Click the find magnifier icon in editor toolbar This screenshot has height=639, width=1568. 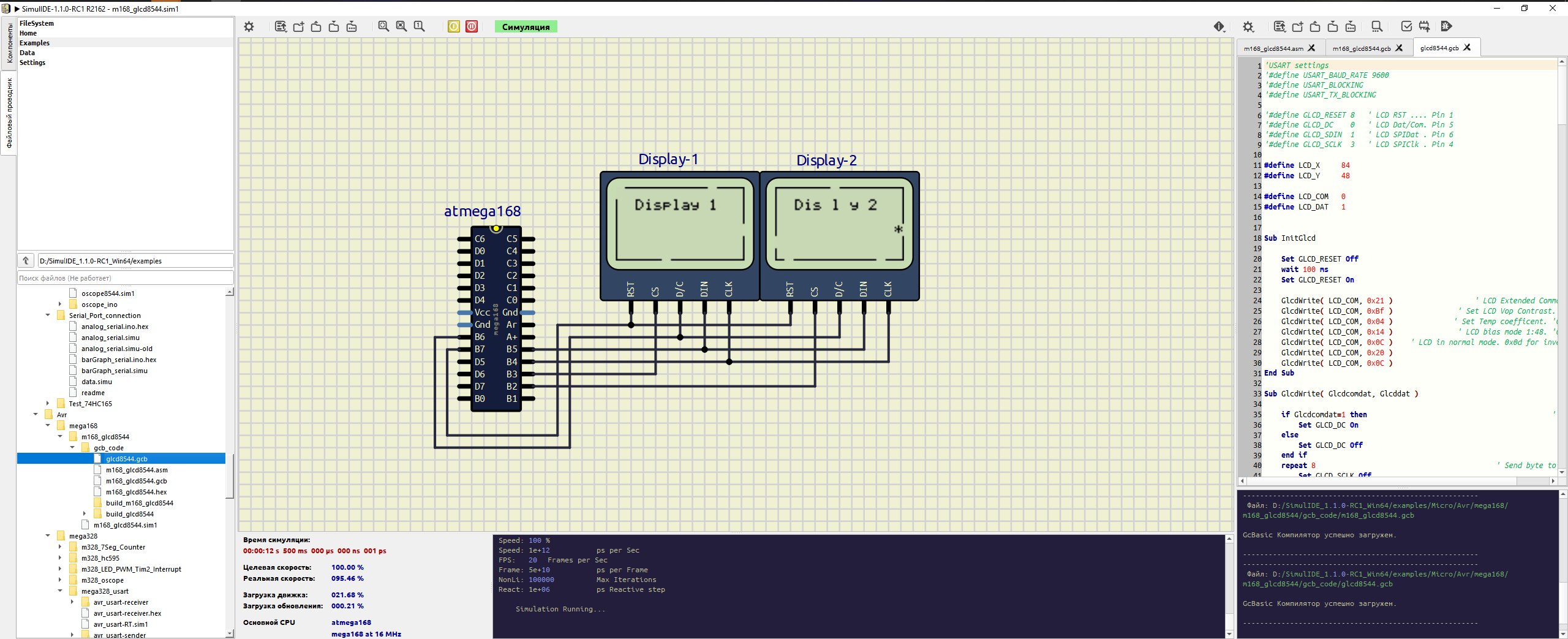1376,26
